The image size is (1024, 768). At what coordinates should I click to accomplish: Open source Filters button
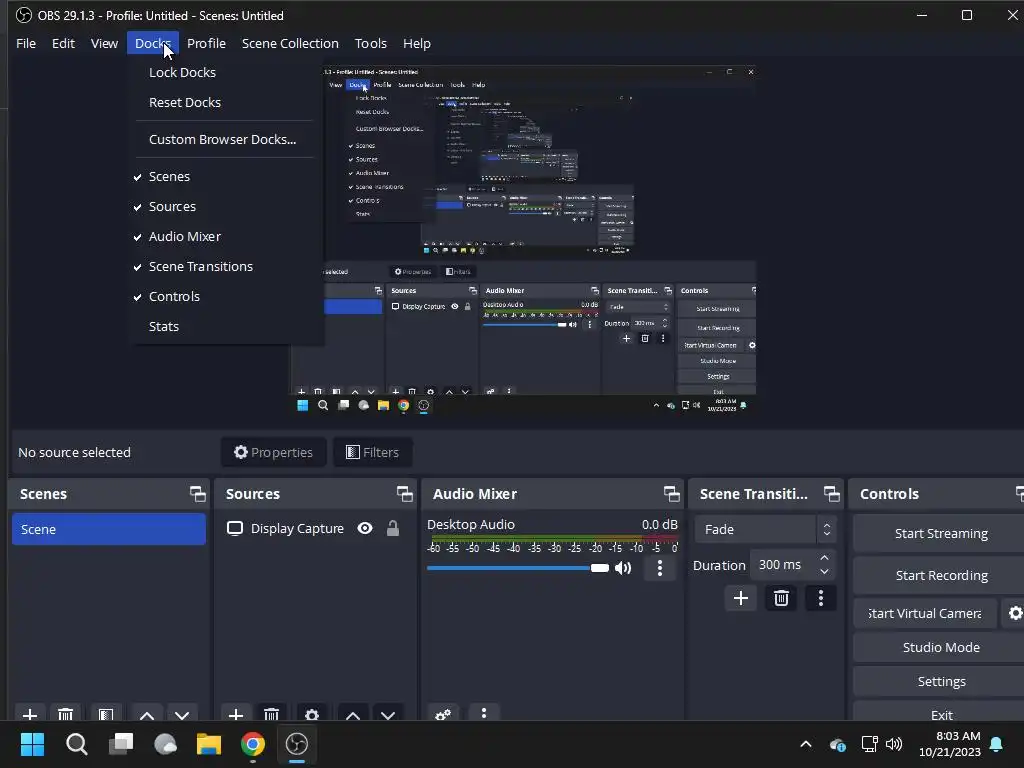click(x=372, y=452)
